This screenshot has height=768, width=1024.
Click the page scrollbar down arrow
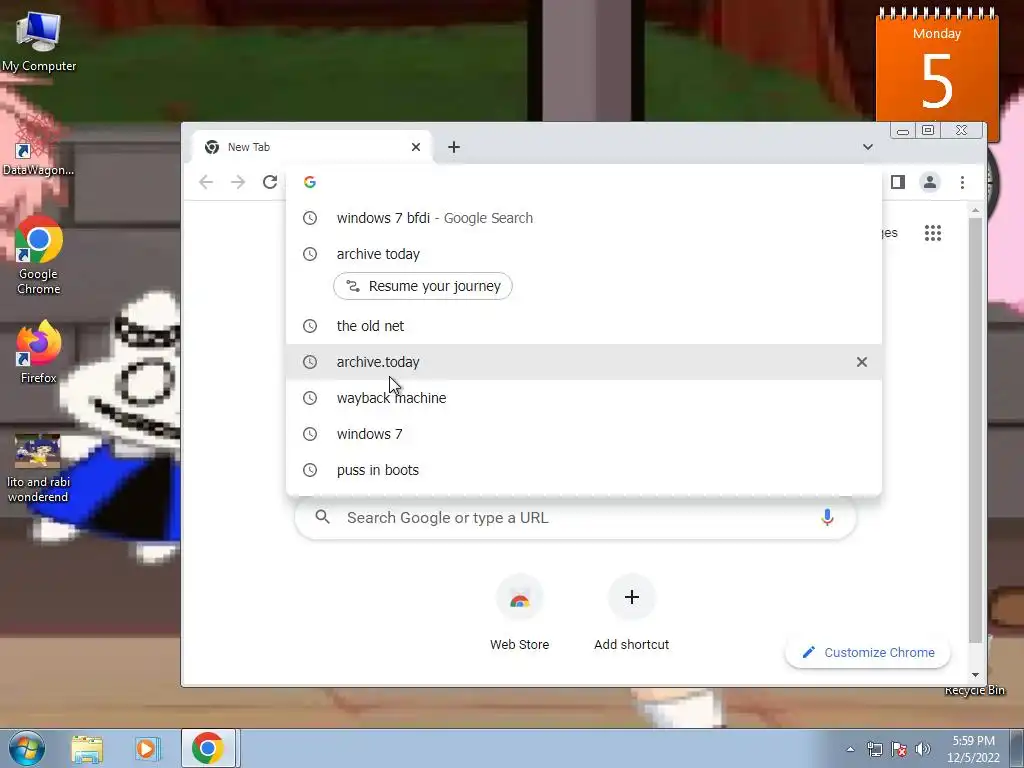click(976, 675)
